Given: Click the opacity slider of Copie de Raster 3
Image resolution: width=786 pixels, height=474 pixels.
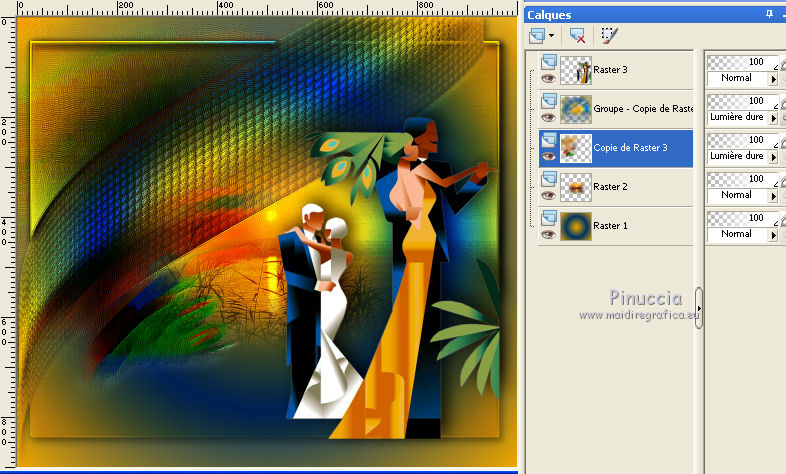Looking at the screenshot, I should pyautogui.click(x=742, y=140).
